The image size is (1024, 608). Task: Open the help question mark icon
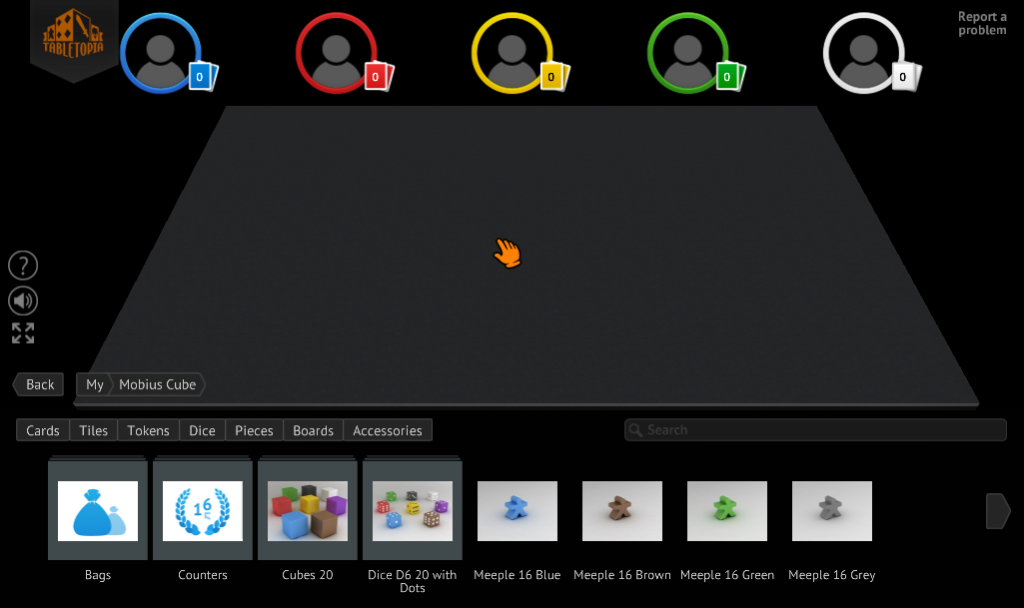tap(23, 265)
